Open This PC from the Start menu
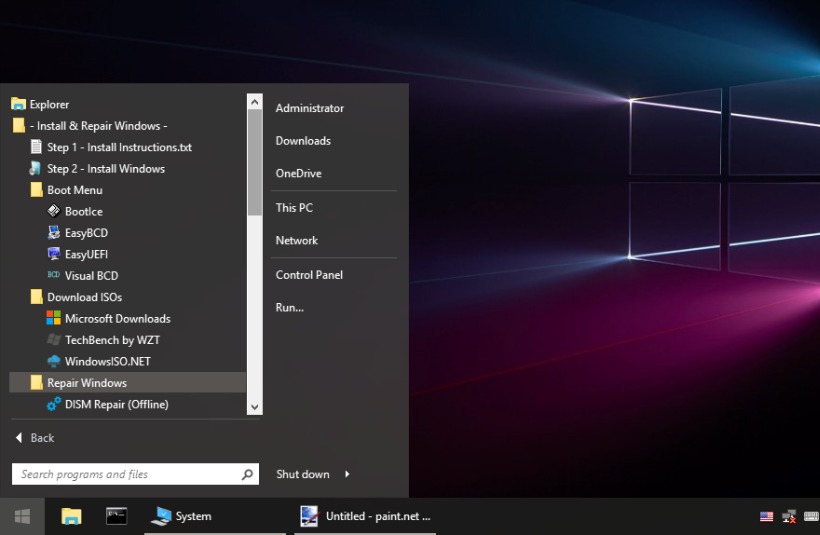The width and height of the screenshot is (820, 535). (294, 208)
